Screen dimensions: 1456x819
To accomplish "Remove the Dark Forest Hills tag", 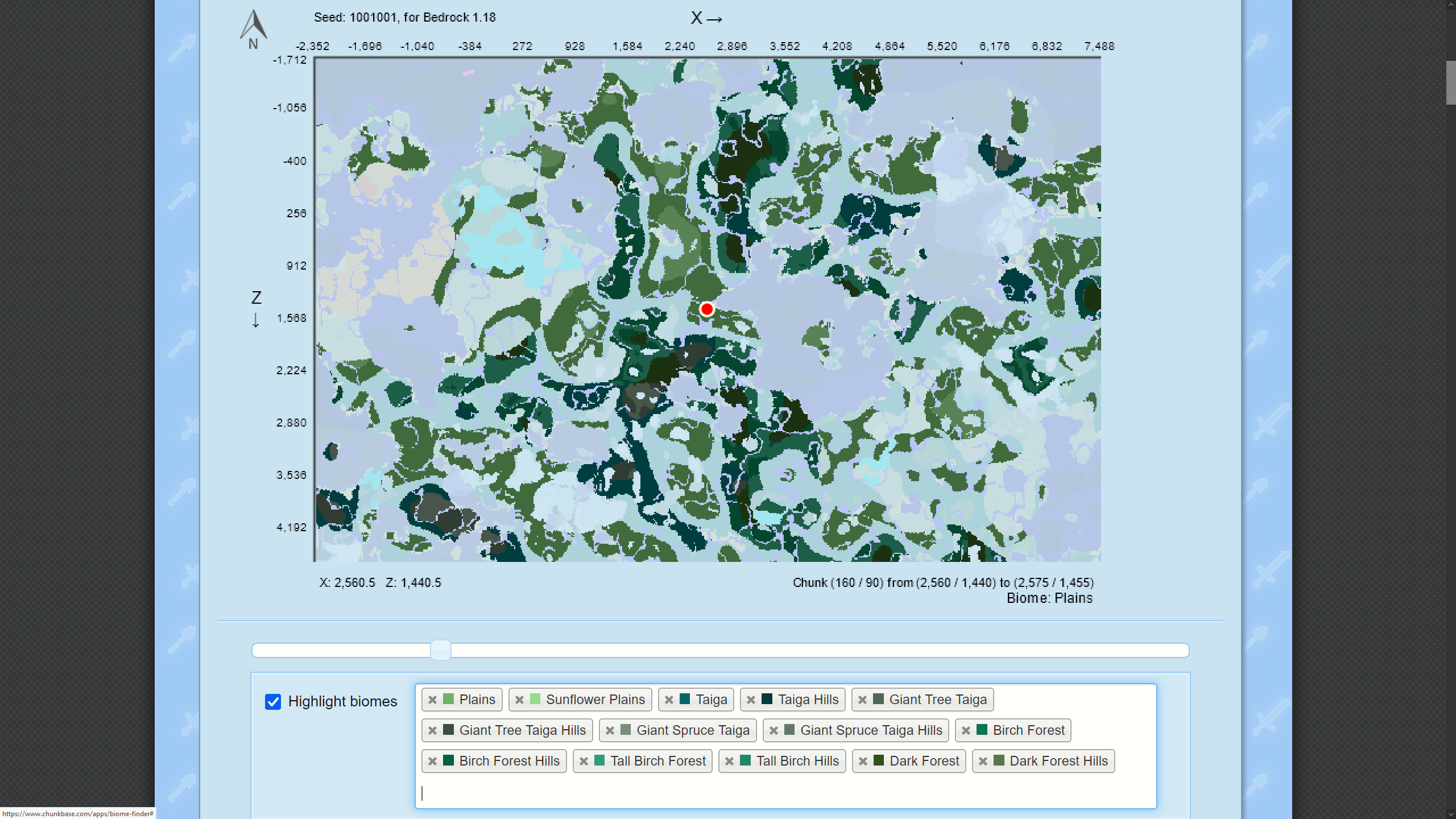I will (983, 762).
